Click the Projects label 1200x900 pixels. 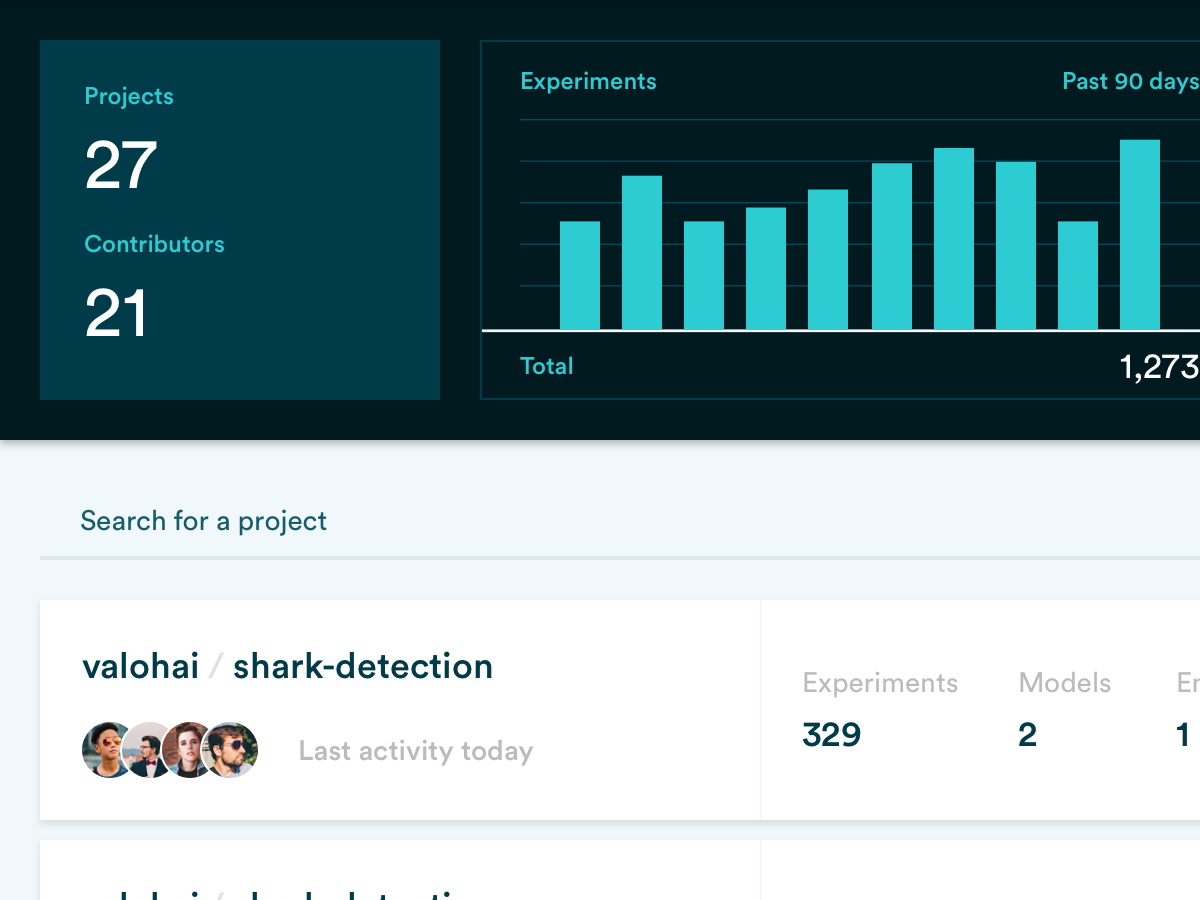pyautogui.click(x=129, y=96)
